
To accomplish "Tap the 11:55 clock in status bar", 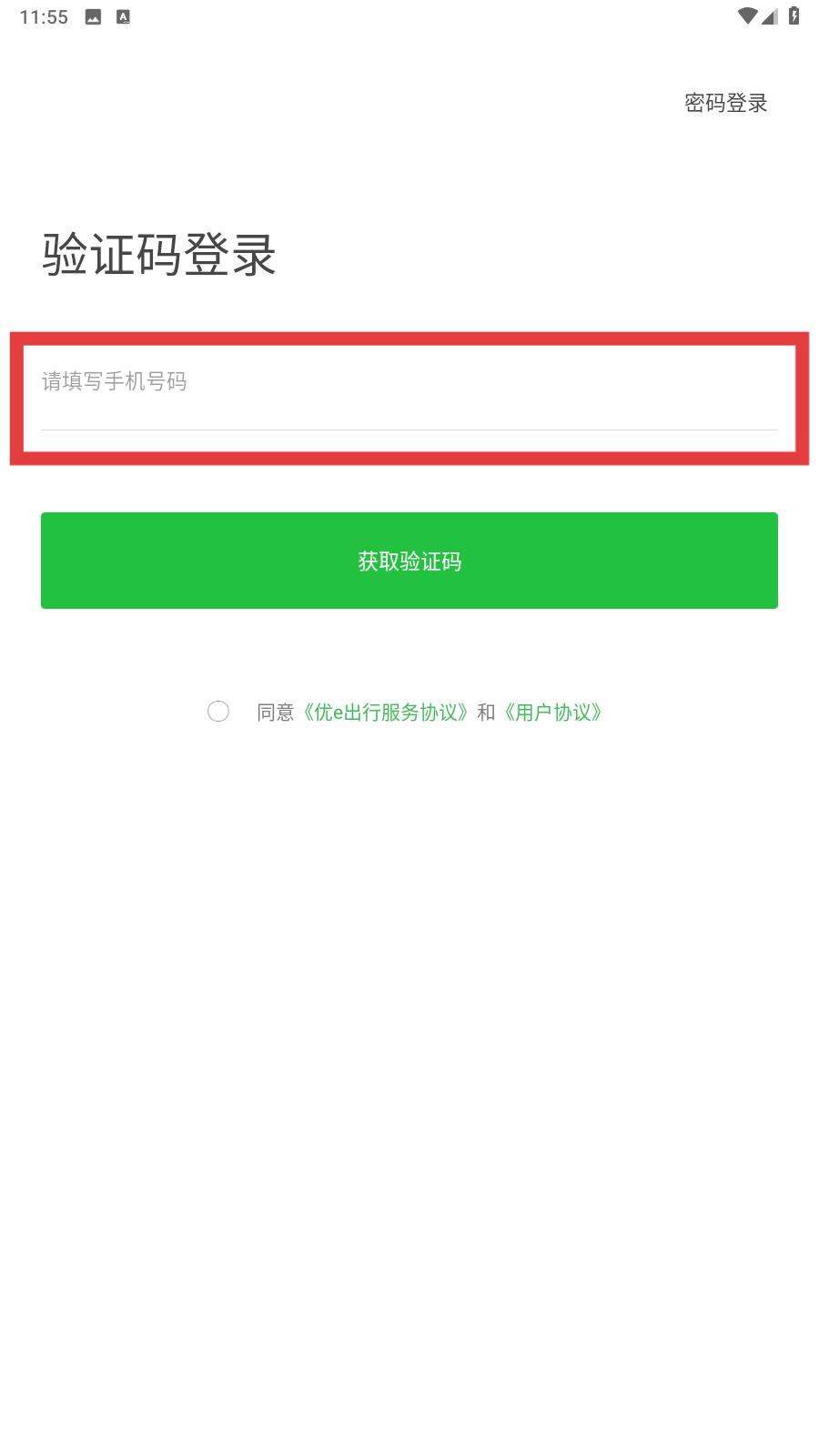I will pyautogui.click(x=44, y=17).
